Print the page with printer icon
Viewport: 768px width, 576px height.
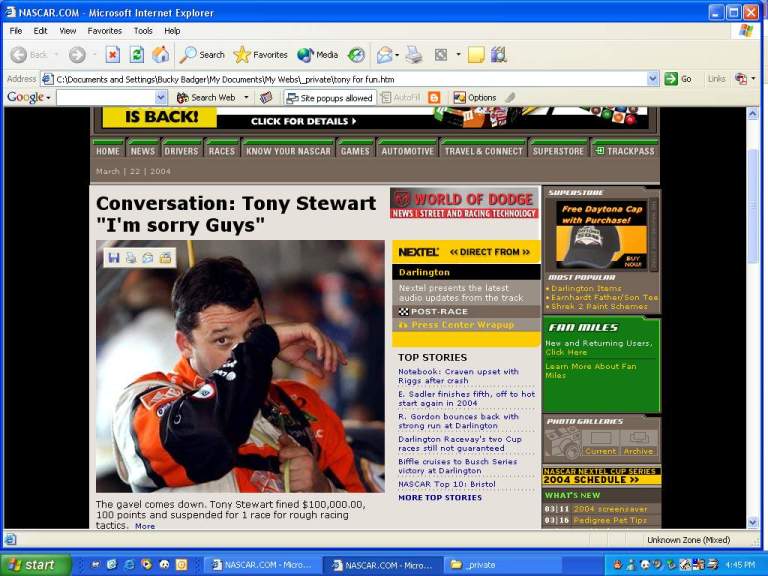(414, 55)
